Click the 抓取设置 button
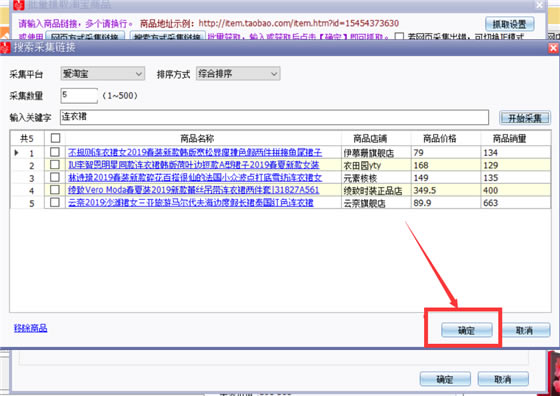 click(510, 24)
